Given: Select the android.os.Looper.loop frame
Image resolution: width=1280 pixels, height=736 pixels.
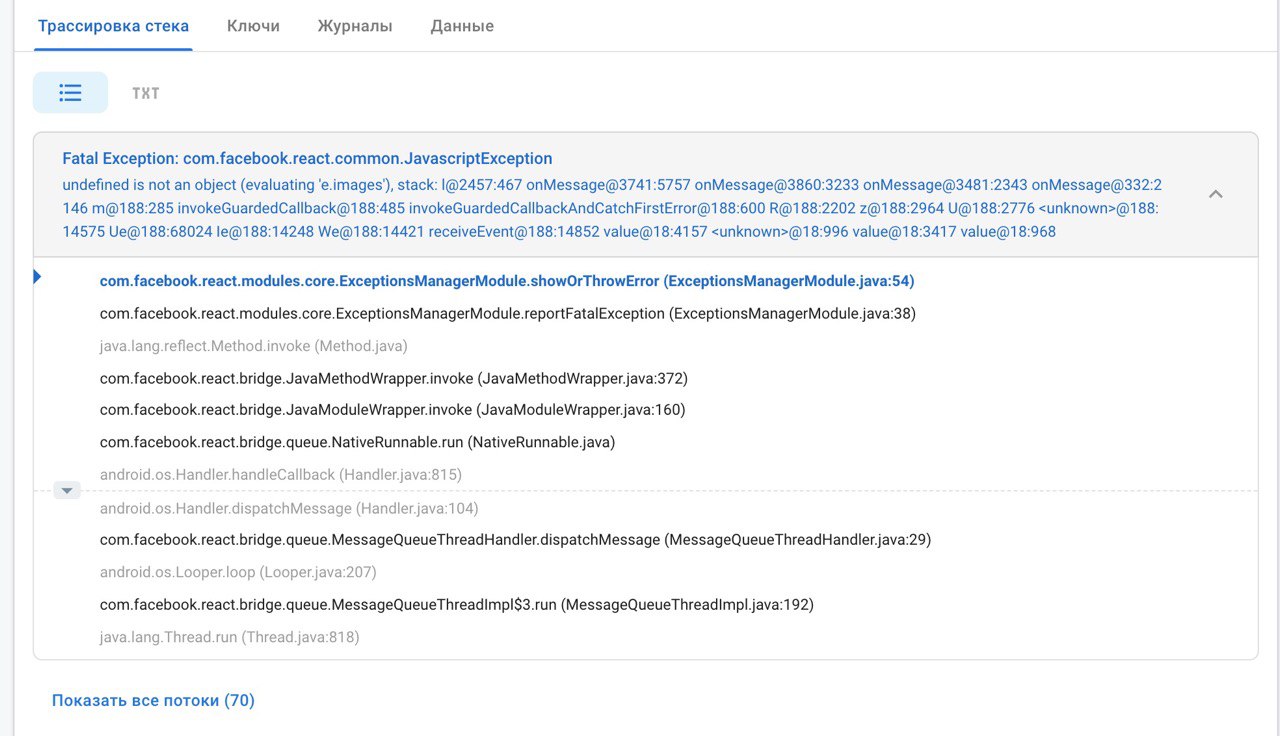Looking at the screenshot, I should pos(238,572).
